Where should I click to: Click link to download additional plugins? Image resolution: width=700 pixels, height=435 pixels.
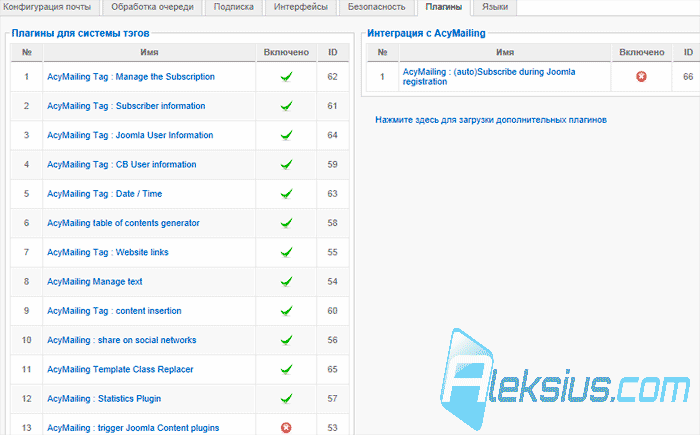point(491,120)
